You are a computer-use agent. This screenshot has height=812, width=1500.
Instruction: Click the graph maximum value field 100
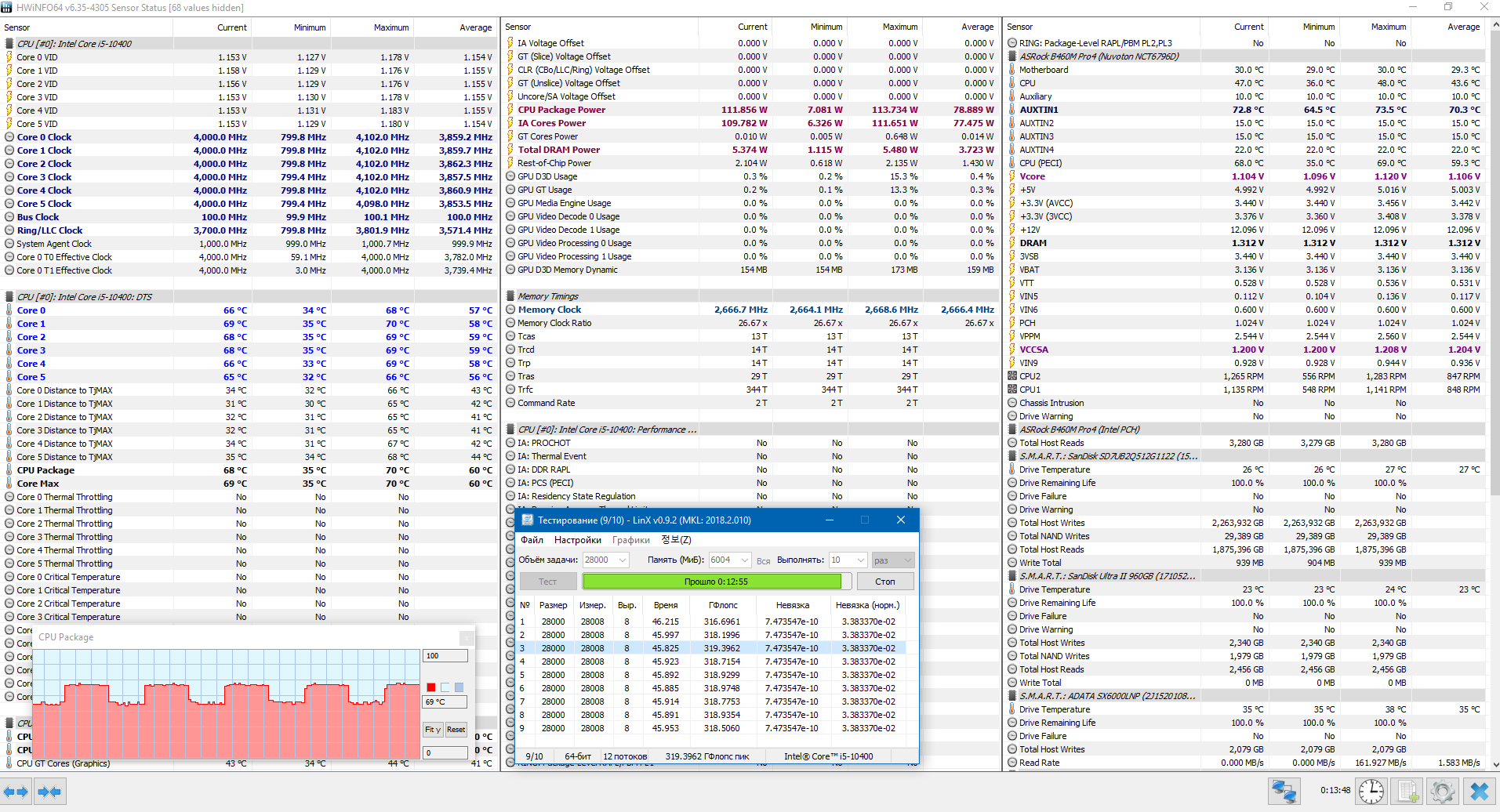point(445,656)
